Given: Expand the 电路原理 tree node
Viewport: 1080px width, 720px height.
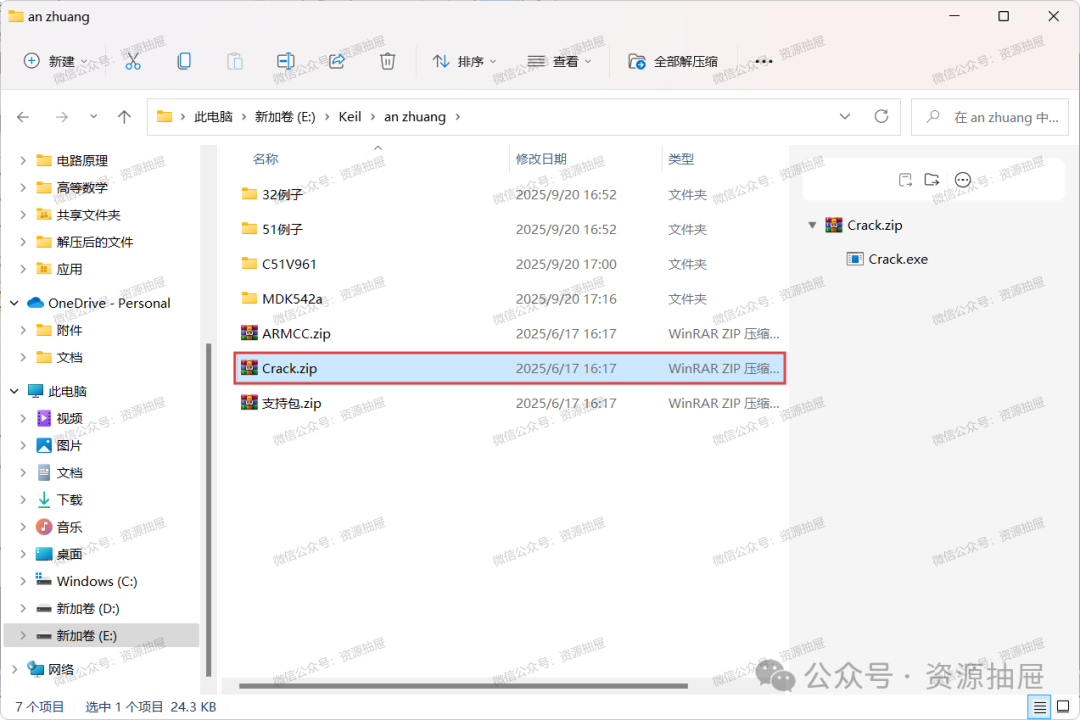Looking at the screenshot, I should (23, 161).
